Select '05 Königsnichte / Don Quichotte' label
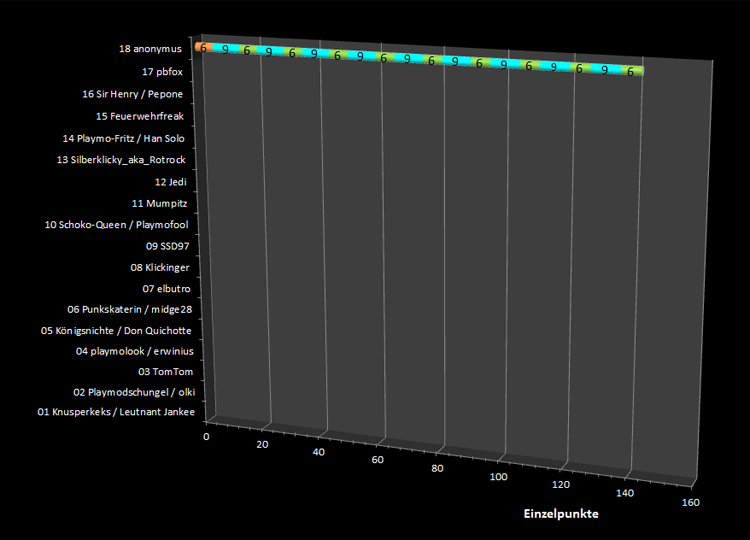The image size is (750, 540). tap(115, 330)
